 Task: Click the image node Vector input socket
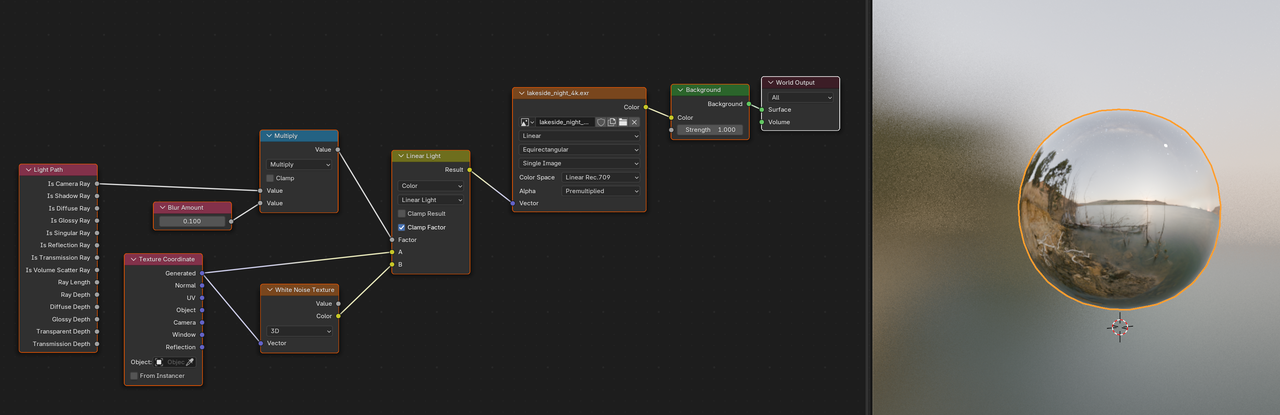pyautogui.click(x=513, y=203)
